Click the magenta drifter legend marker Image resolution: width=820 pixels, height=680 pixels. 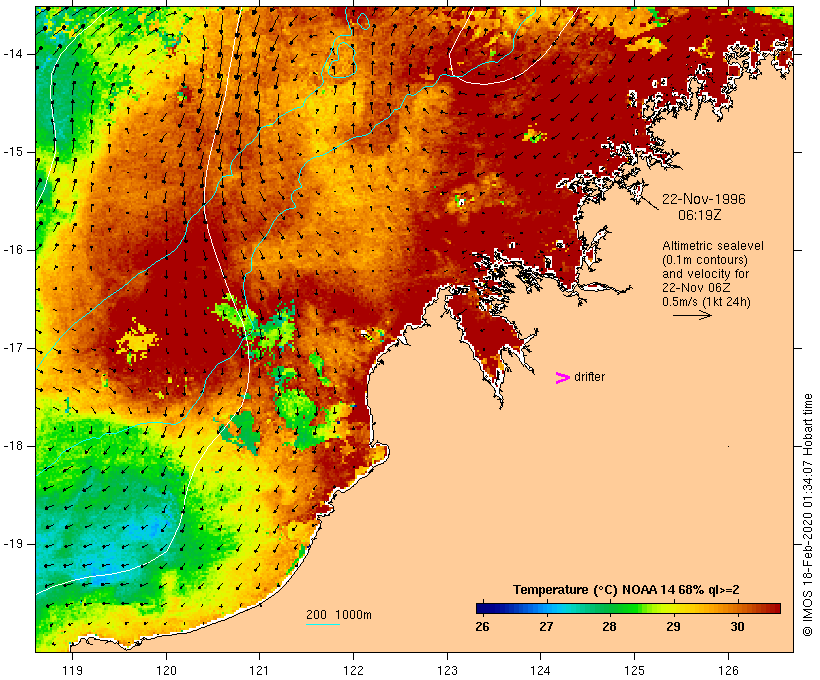point(562,378)
